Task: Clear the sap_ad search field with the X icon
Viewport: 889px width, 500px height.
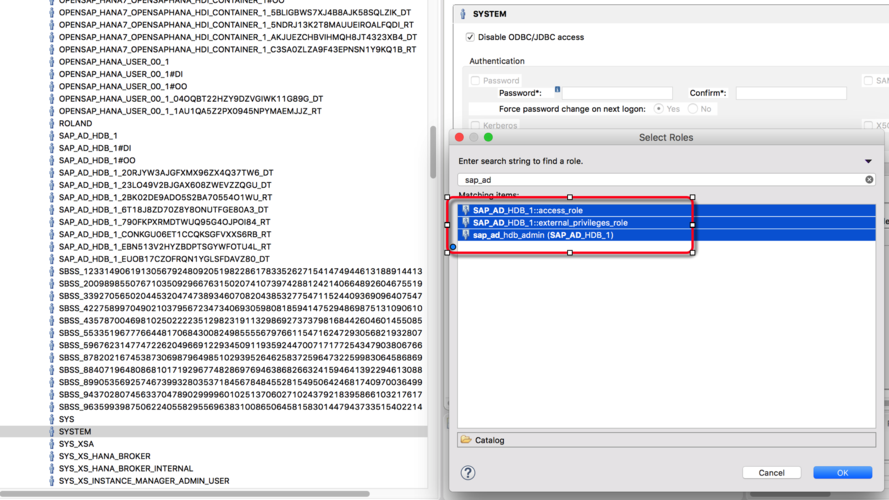Action: pyautogui.click(x=869, y=180)
